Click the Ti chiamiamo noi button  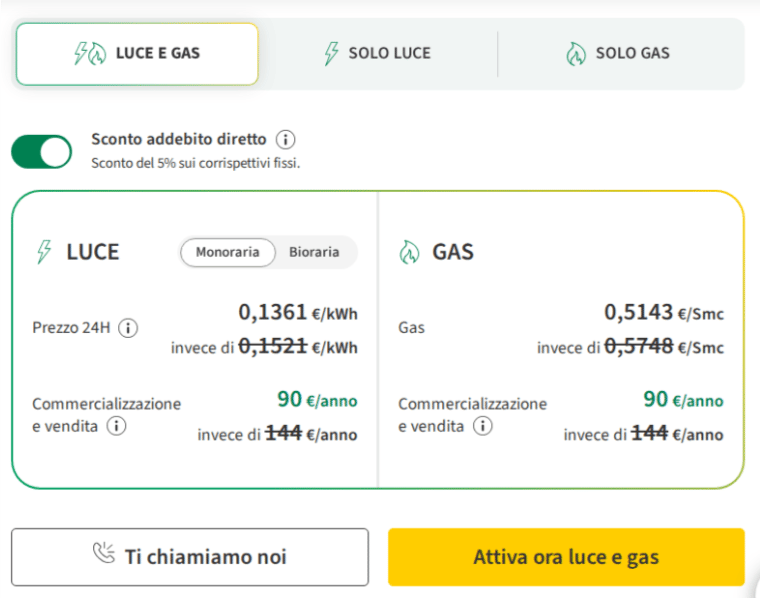(x=190, y=557)
